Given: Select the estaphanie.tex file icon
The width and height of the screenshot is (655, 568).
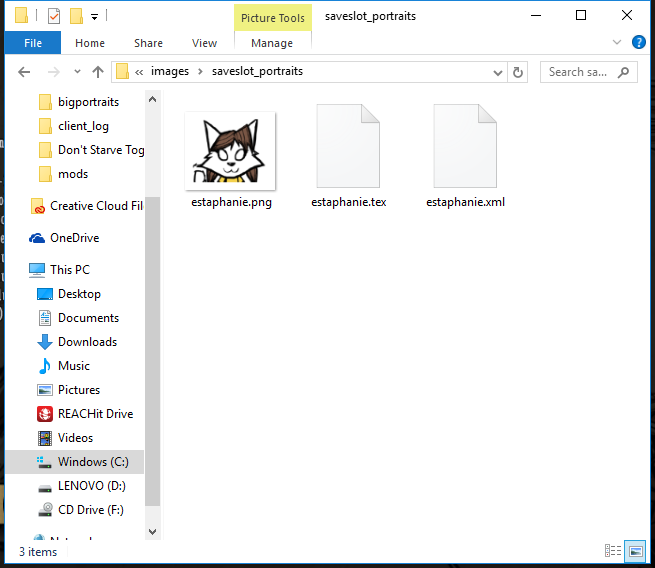Looking at the screenshot, I should tap(348, 146).
